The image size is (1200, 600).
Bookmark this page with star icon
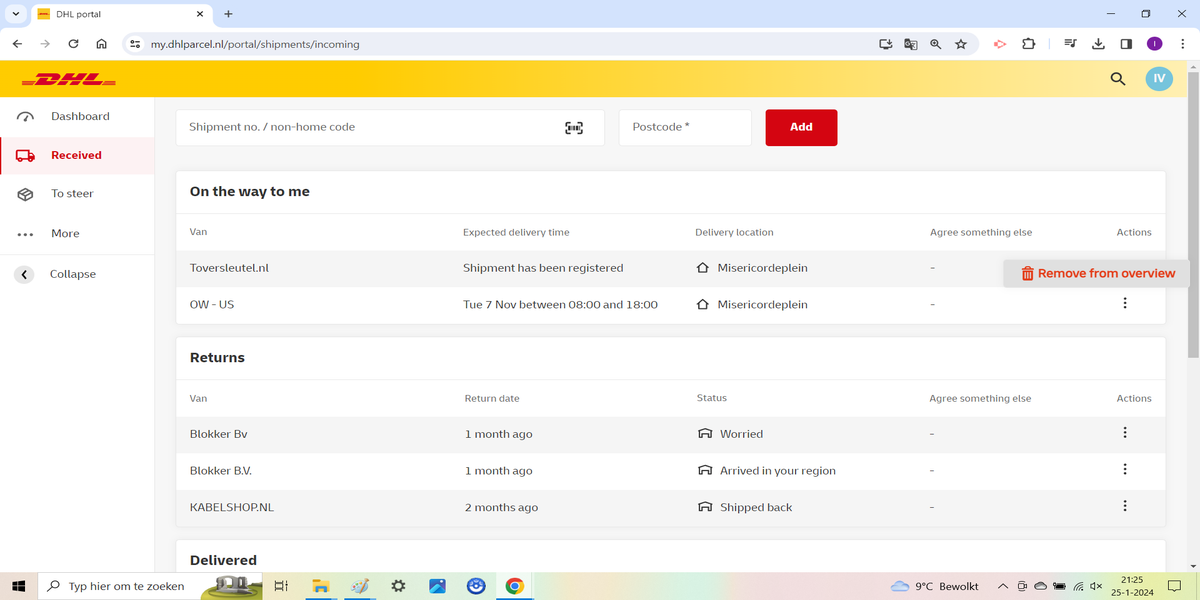961,44
